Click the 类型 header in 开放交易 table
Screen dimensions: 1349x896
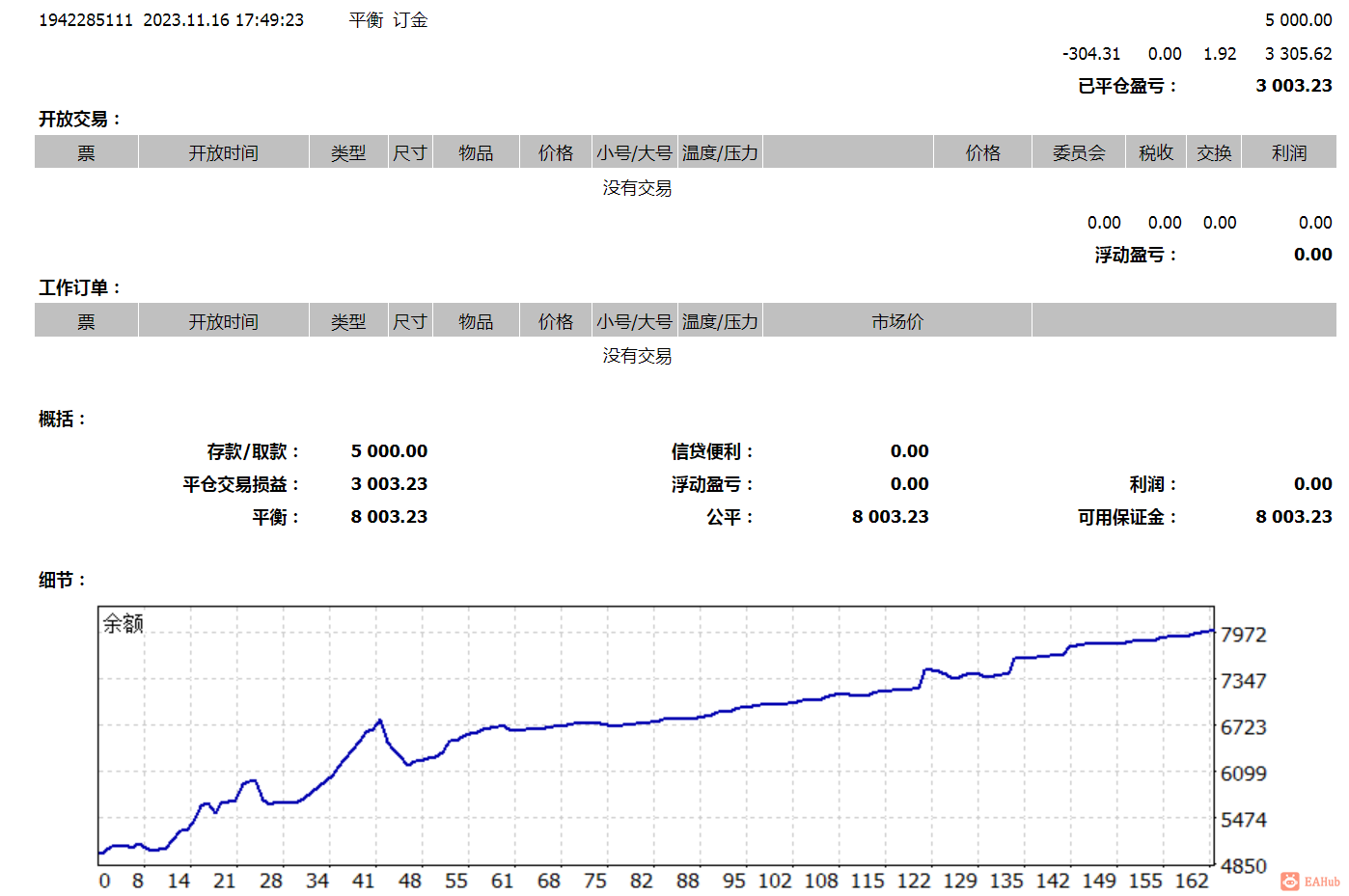click(x=348, y=152)
